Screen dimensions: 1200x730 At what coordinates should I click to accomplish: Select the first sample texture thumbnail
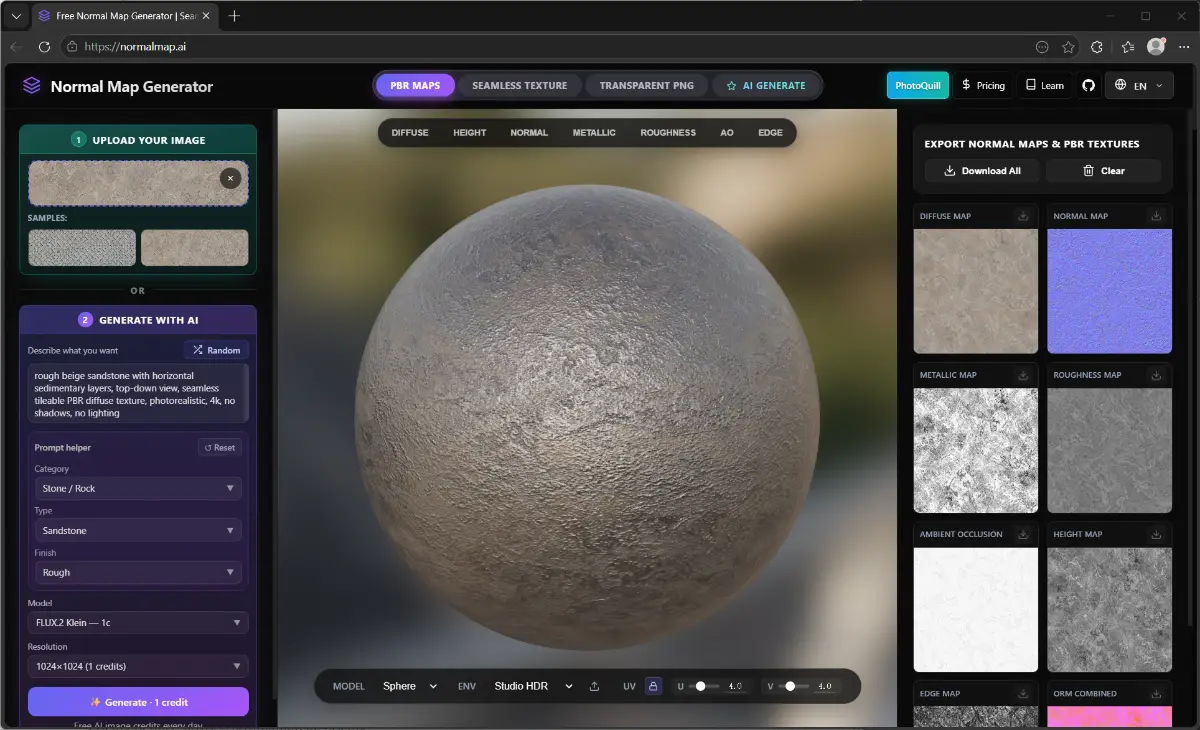point(82,247)
